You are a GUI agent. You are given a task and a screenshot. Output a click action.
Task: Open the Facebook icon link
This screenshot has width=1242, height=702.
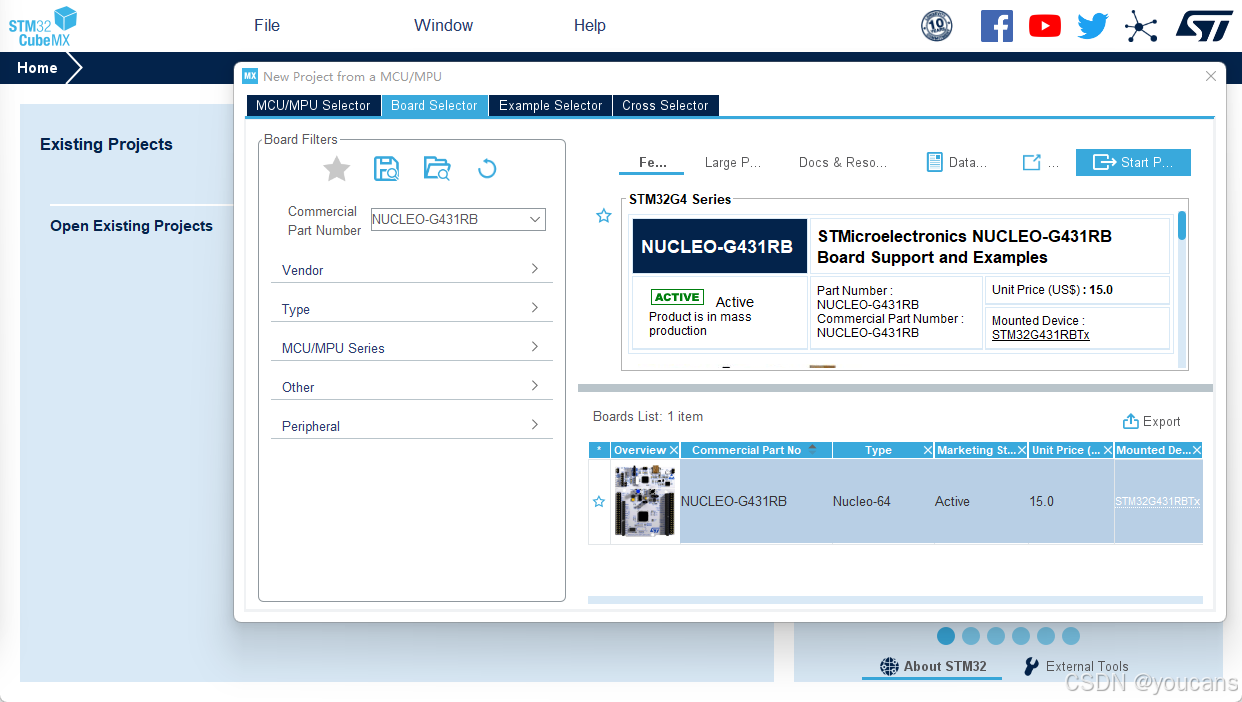tap(996, 26)
